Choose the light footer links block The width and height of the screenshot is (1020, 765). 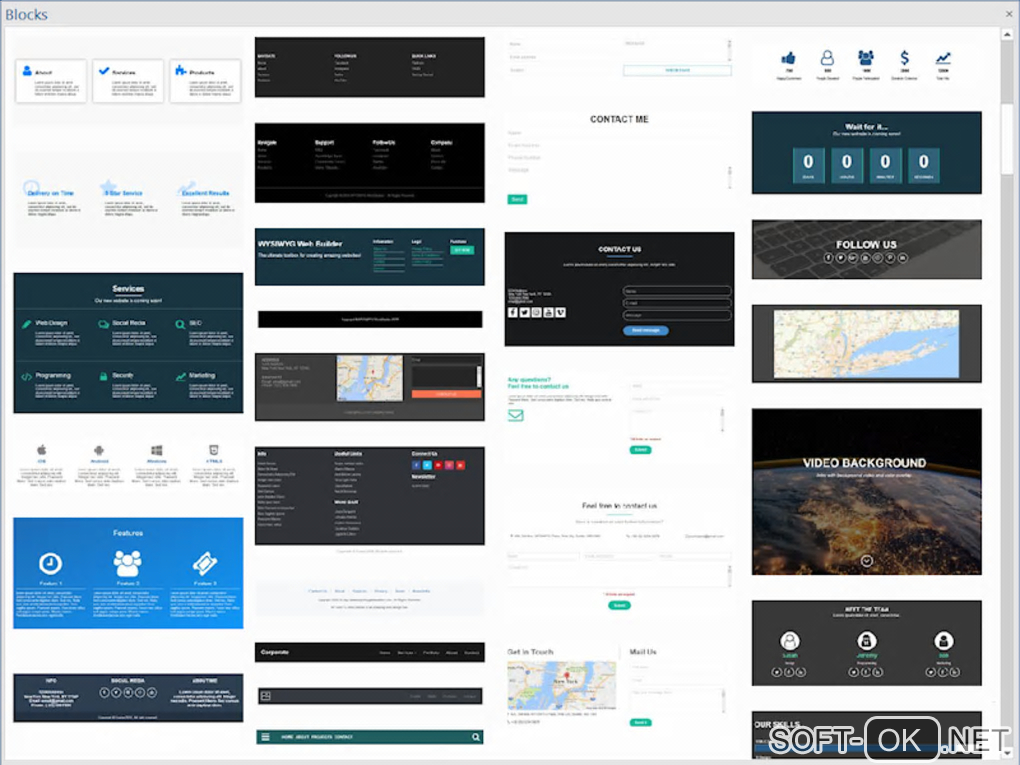pos(369,598)
